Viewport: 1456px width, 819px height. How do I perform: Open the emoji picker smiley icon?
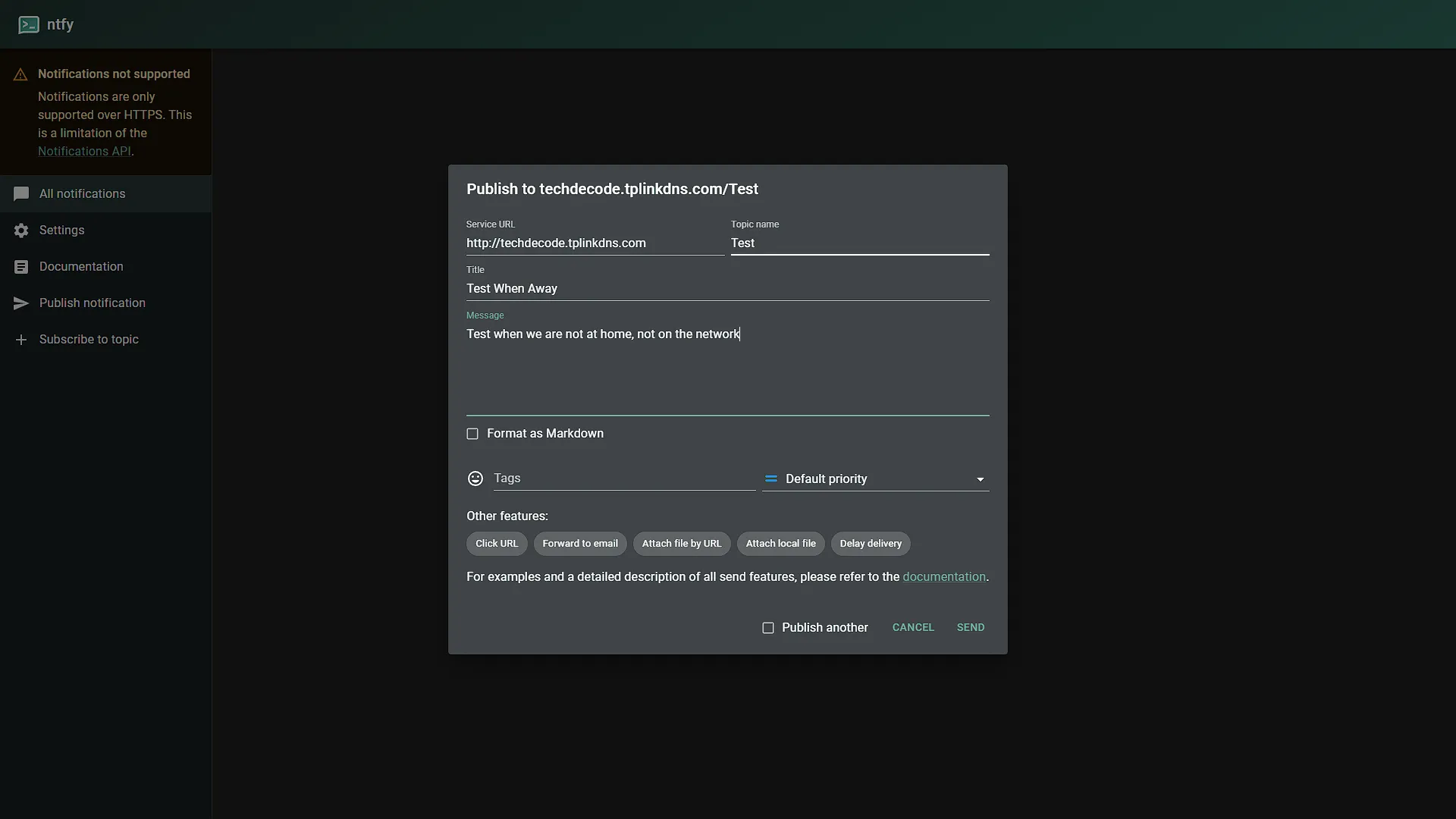[x=475, y=479]
